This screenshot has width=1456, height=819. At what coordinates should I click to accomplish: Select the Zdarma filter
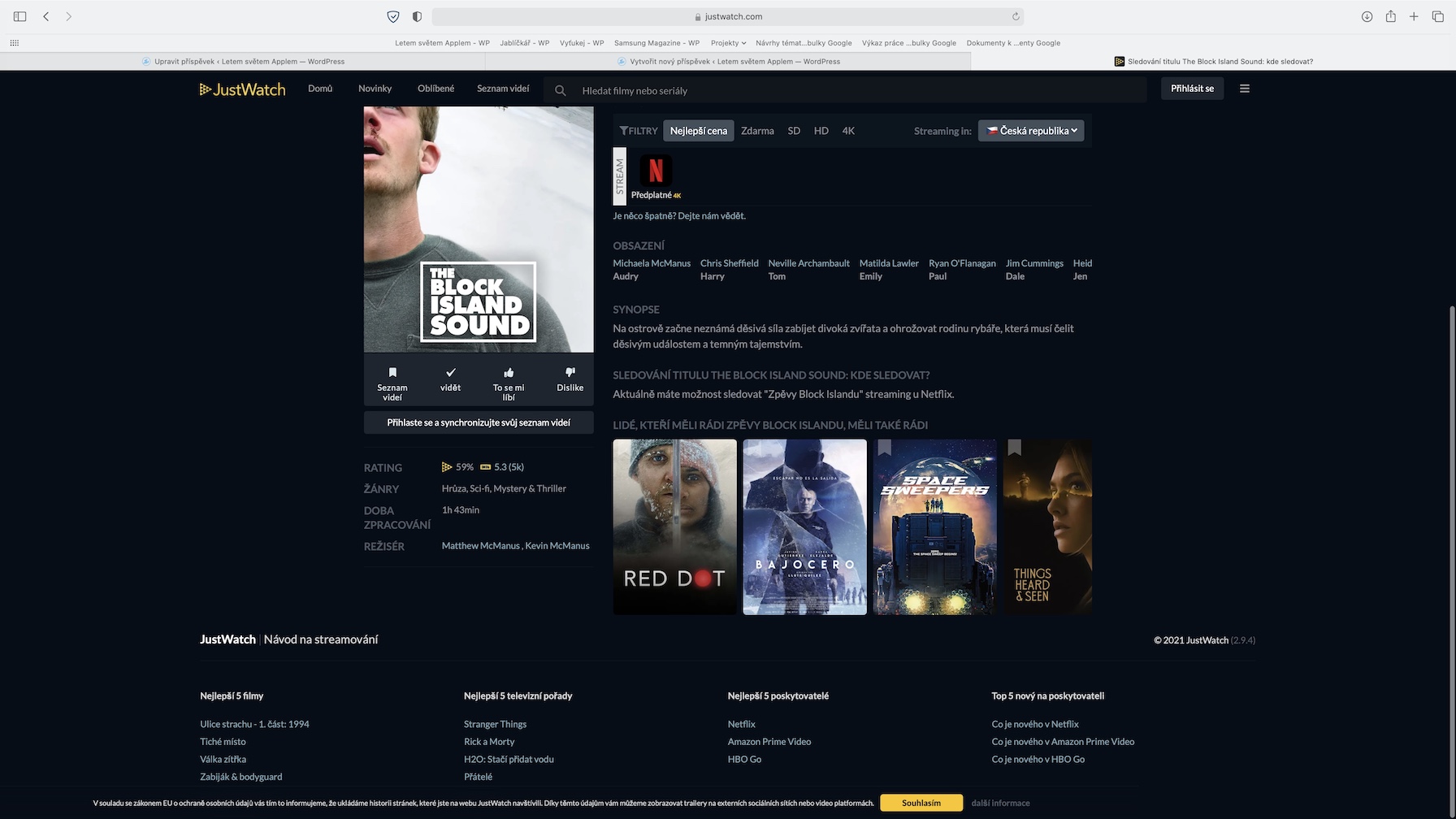[757, 131]
